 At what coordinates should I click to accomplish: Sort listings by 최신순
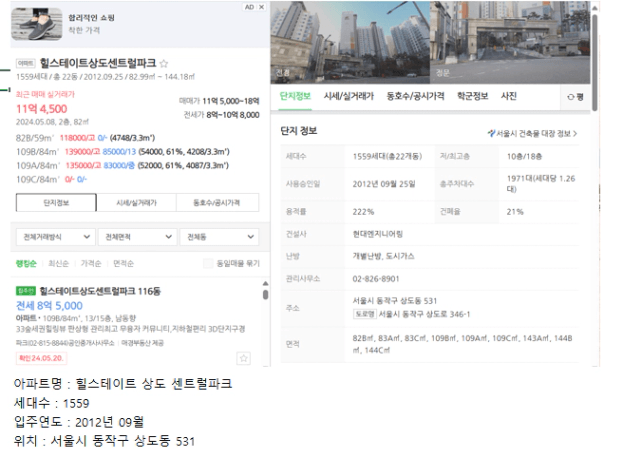coord(58,264)
